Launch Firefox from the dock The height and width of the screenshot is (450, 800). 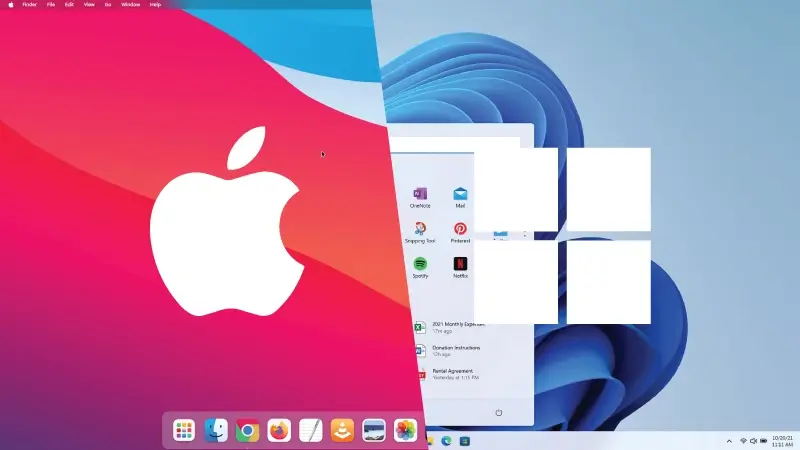(x=279, y=431)
